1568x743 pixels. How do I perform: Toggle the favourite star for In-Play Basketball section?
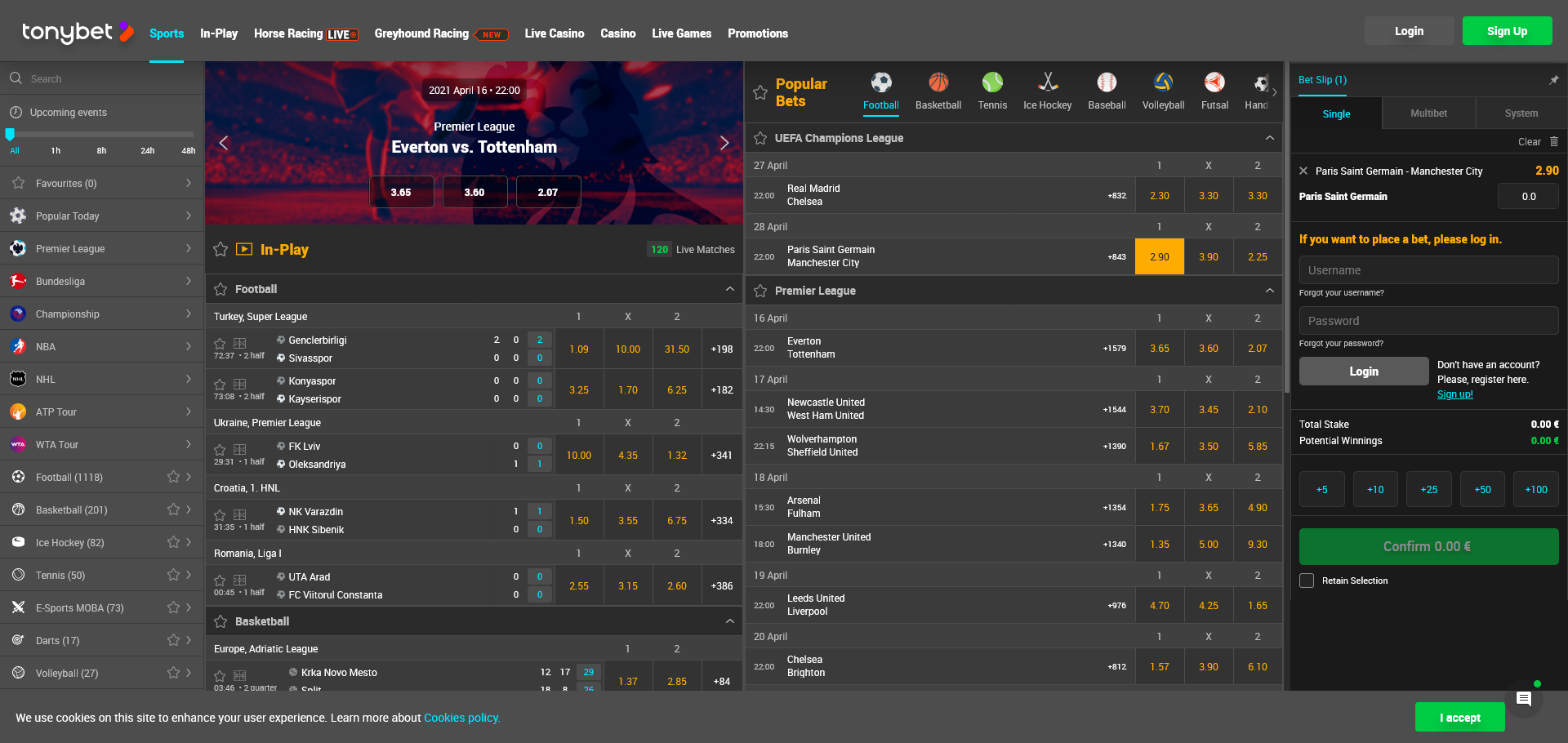pyautogui.click(x=220, y=621)
